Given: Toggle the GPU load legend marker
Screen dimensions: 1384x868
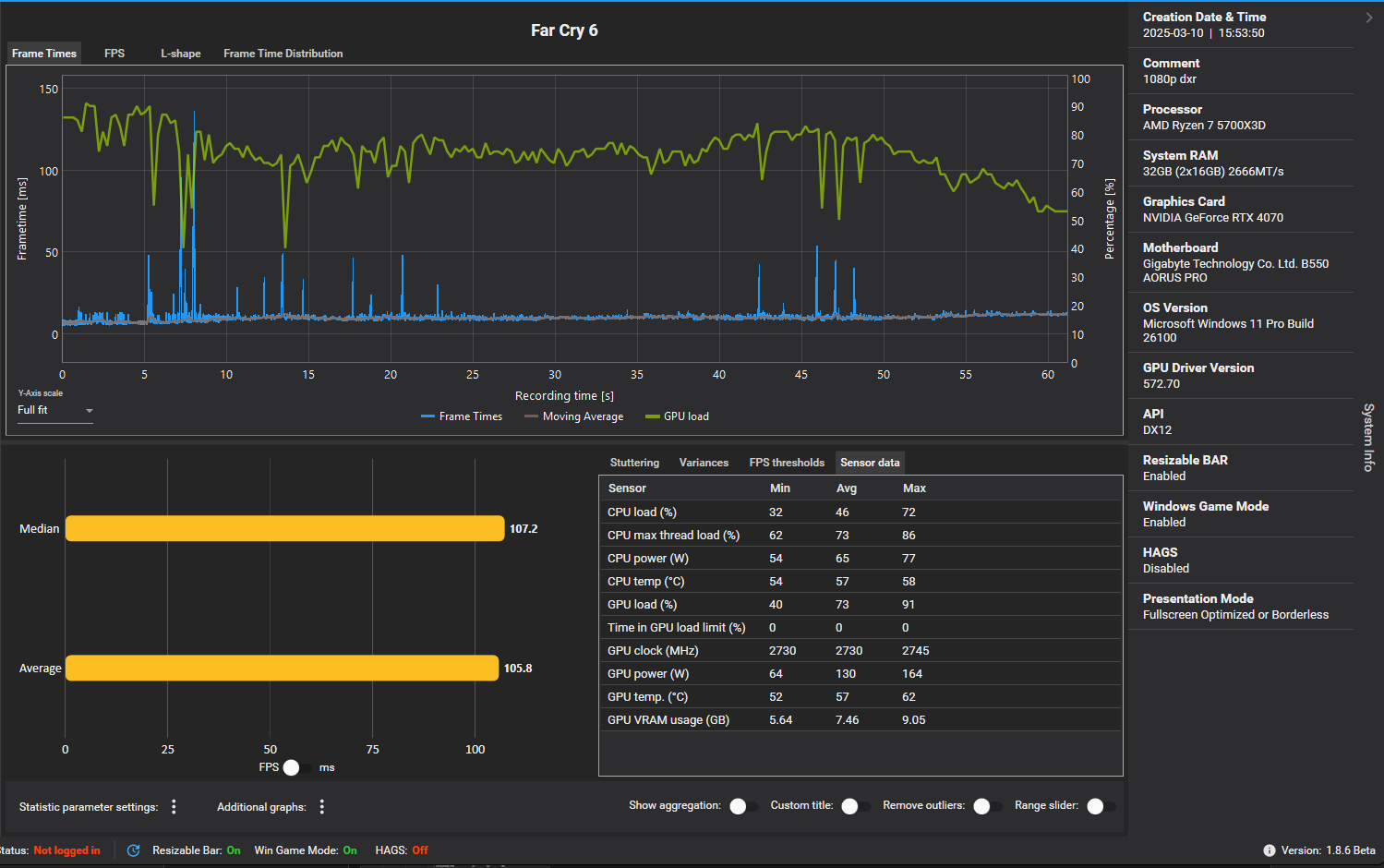Looking at the screenshot, I should coord(652,416).
